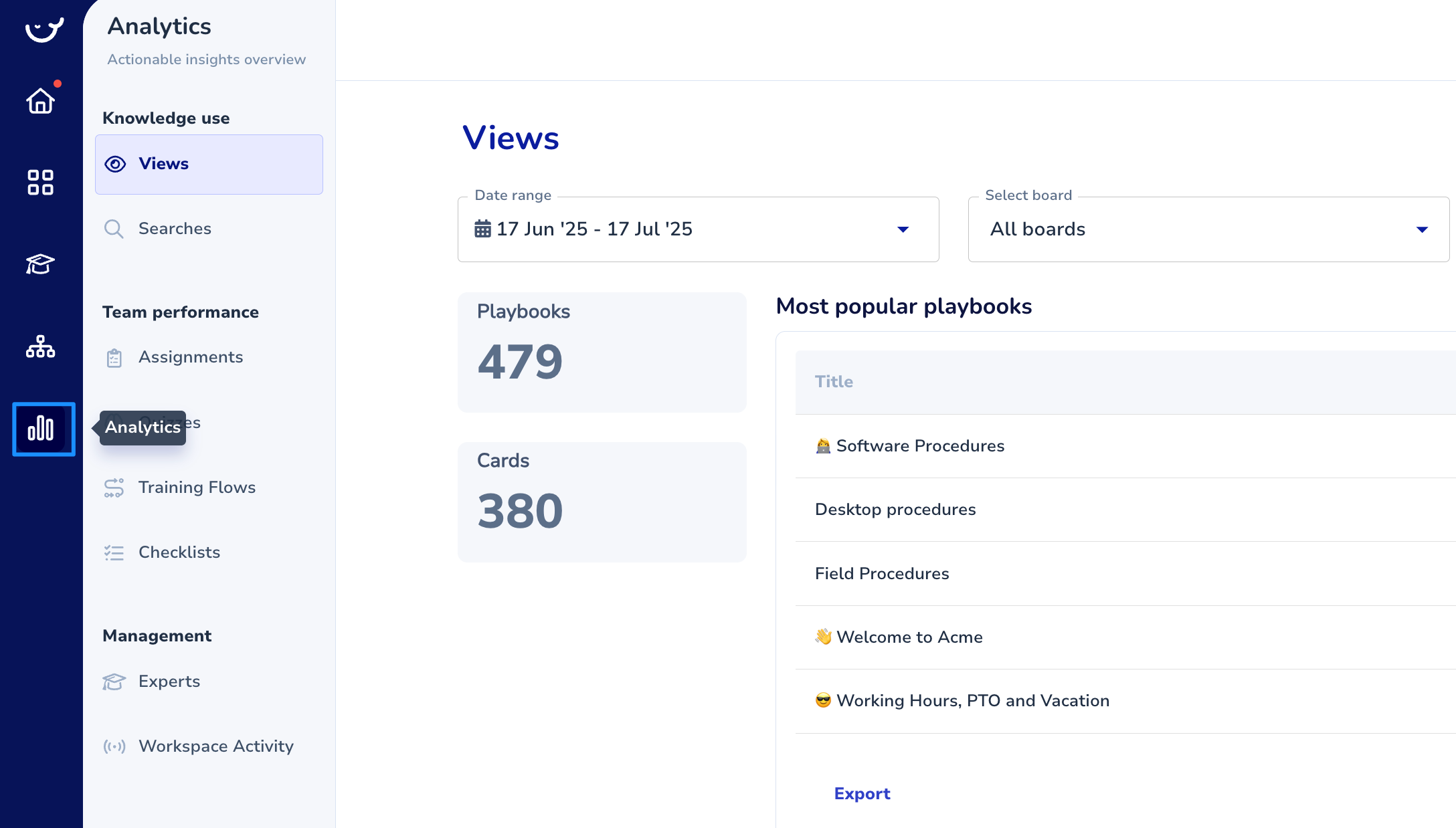Select the Analytics bar chart icon
1456x828 pixels.
pos(41,429)
